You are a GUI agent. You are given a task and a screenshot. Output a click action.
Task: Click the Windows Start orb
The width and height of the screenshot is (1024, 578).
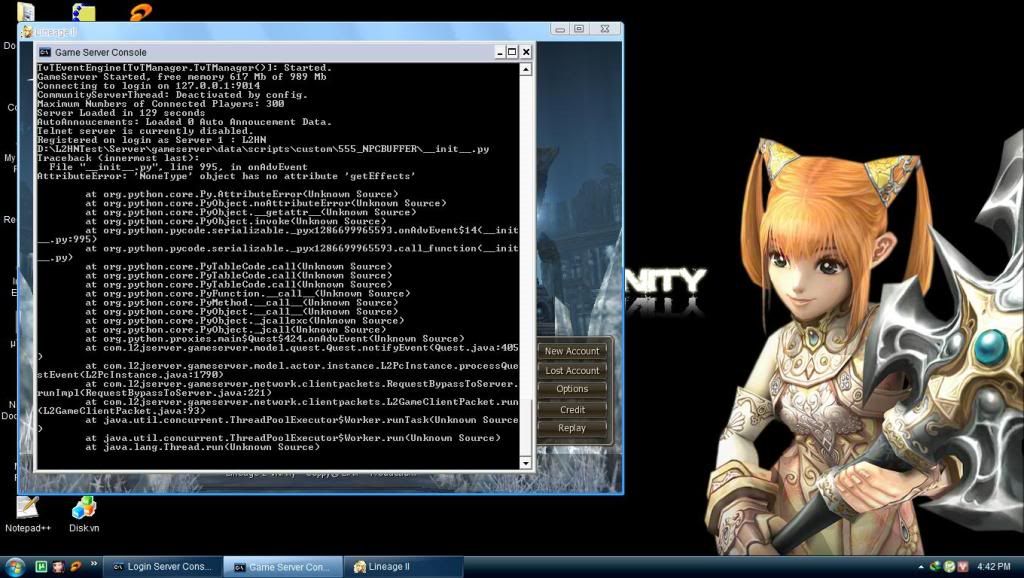(x=14, y=566)
